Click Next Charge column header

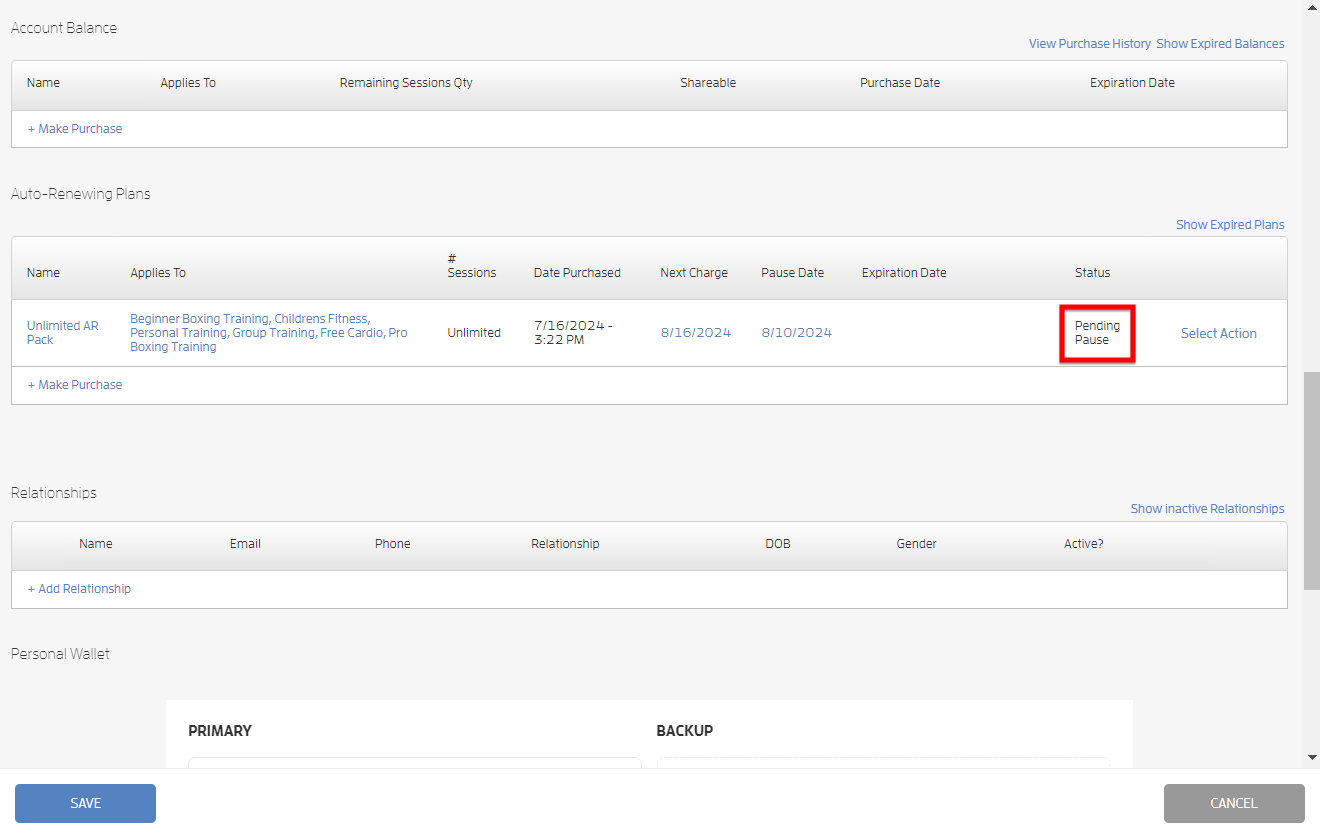pyautogui.click(x=694, y=273)
